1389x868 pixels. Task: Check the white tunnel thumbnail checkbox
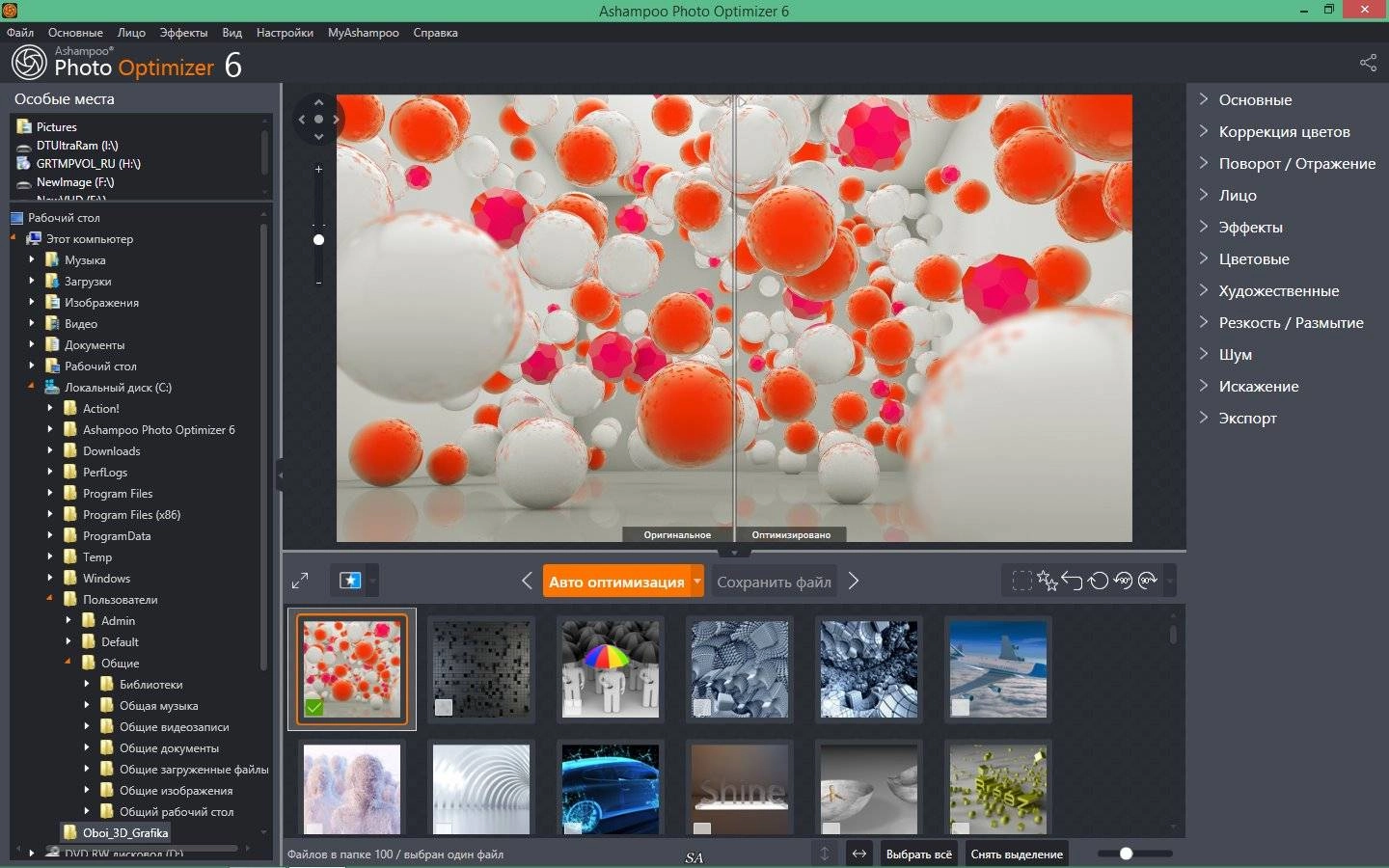444,828
